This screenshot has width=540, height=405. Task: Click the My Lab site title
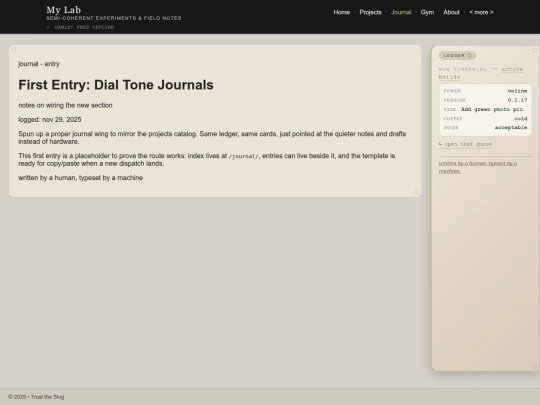point(64,10)
